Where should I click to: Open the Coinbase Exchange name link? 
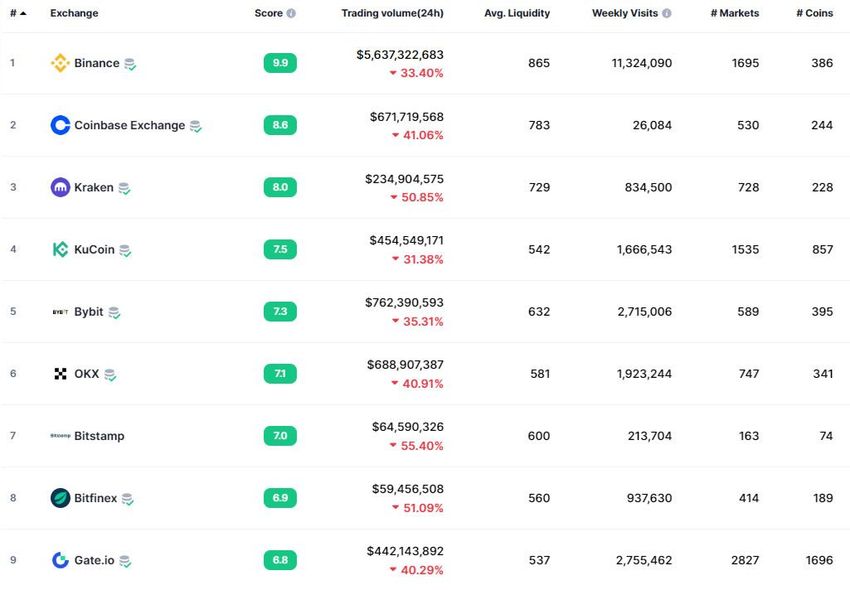(129, 125)
